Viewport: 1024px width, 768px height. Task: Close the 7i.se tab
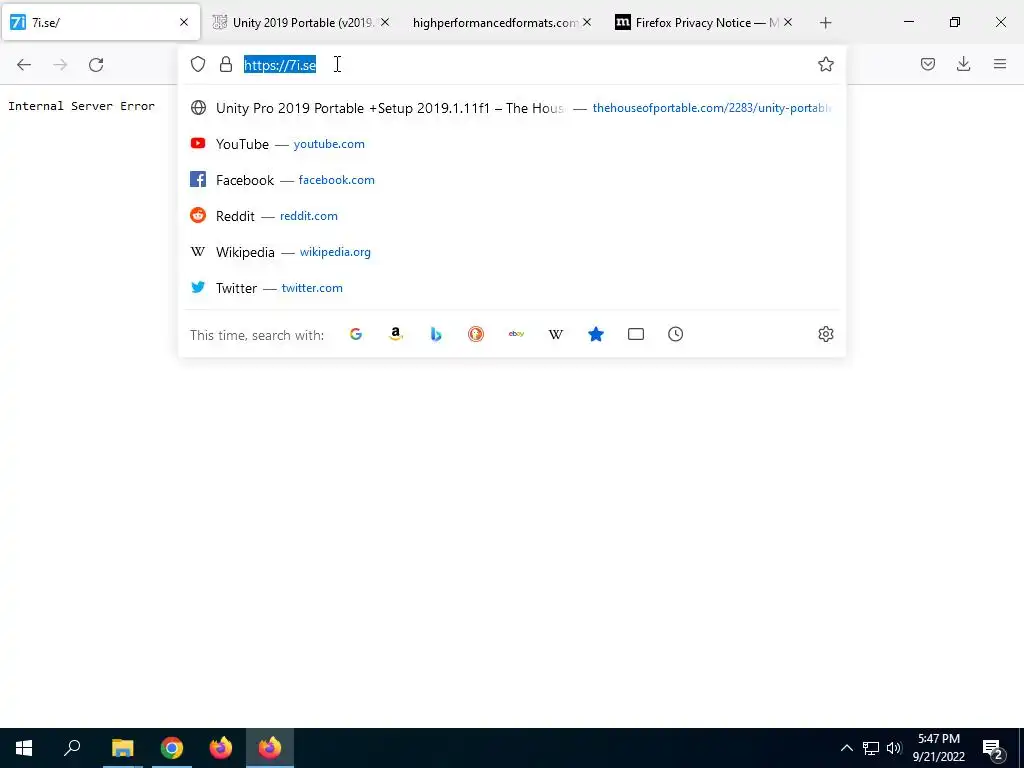point(184,22)
